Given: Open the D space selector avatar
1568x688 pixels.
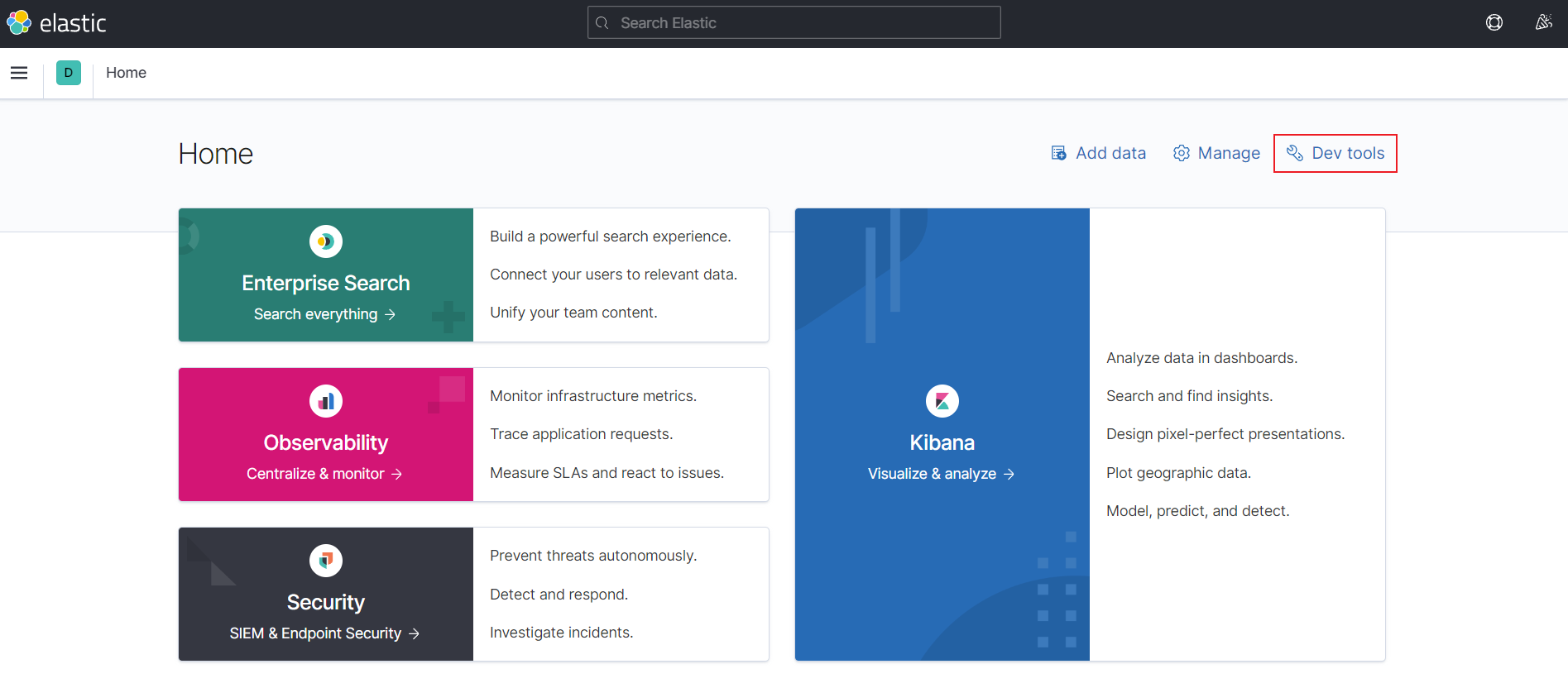Looking at the screenshot, I should click(69, 73).
